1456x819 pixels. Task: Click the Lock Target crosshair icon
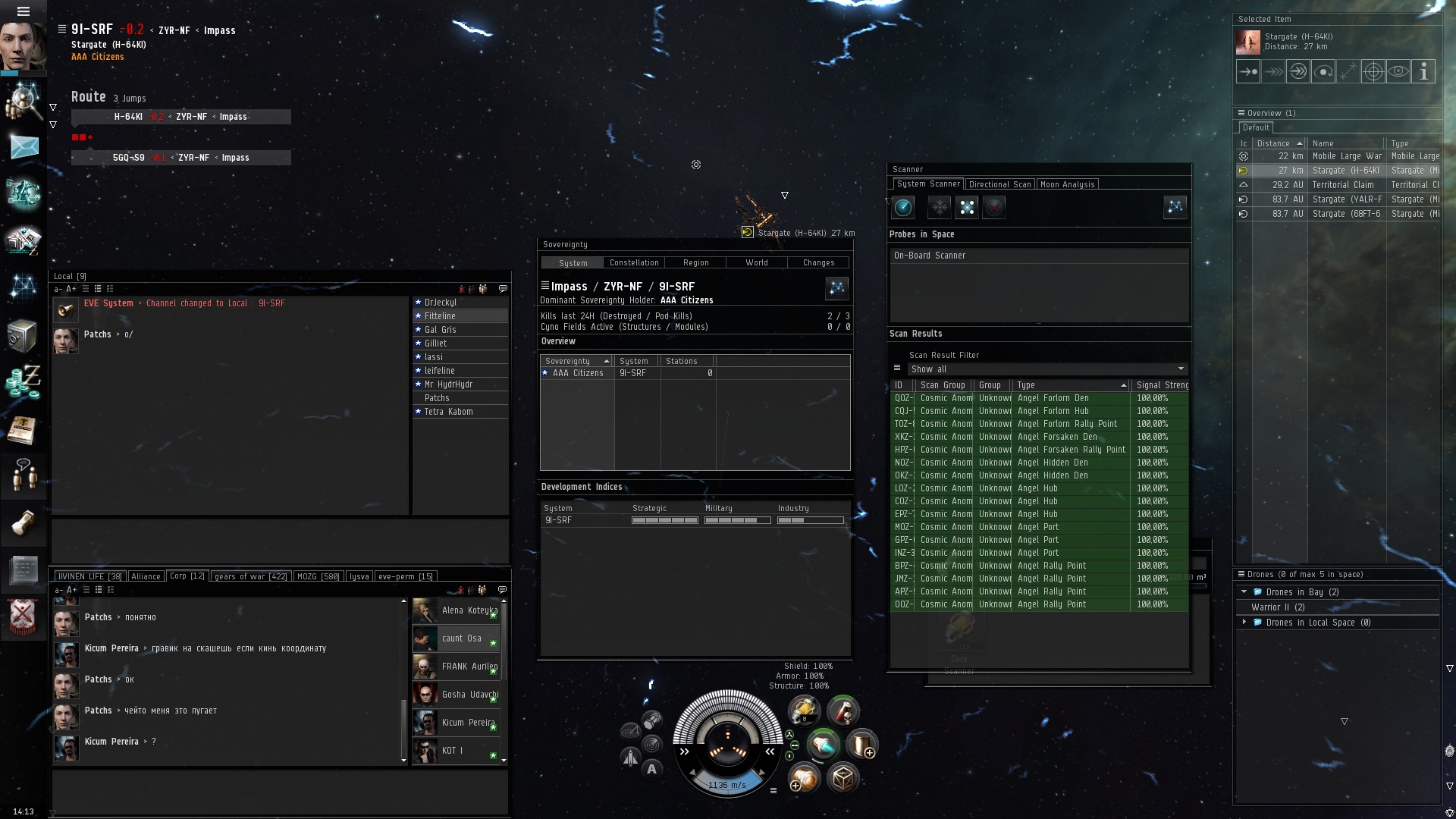tap(1373, 72)
